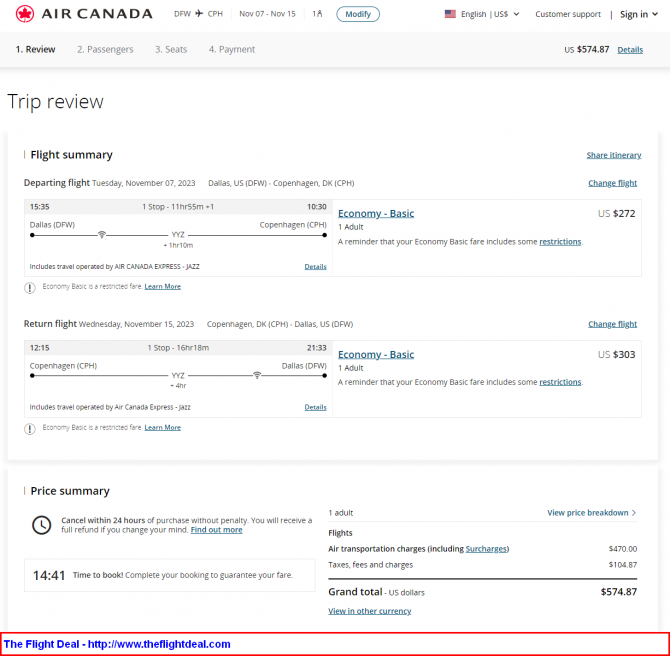Open Customer support link
The height and width of the screenshot is (656, 670).
tap(568, 14)
